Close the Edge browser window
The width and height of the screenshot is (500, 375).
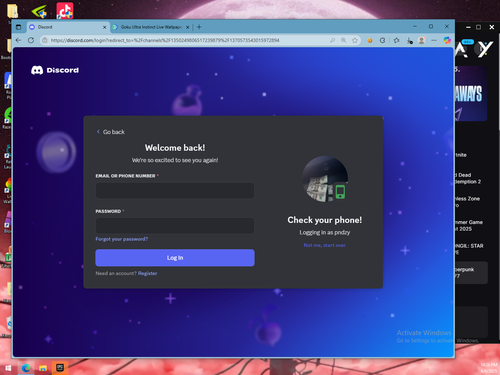[447, 26]
